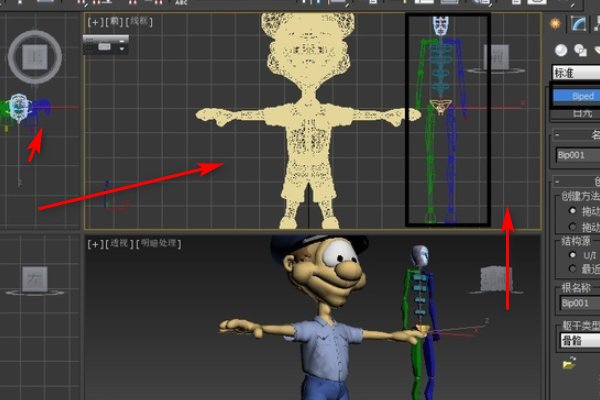Select first 拖动 creation method radio
This screenshot has height=400, width=600.
572,211
